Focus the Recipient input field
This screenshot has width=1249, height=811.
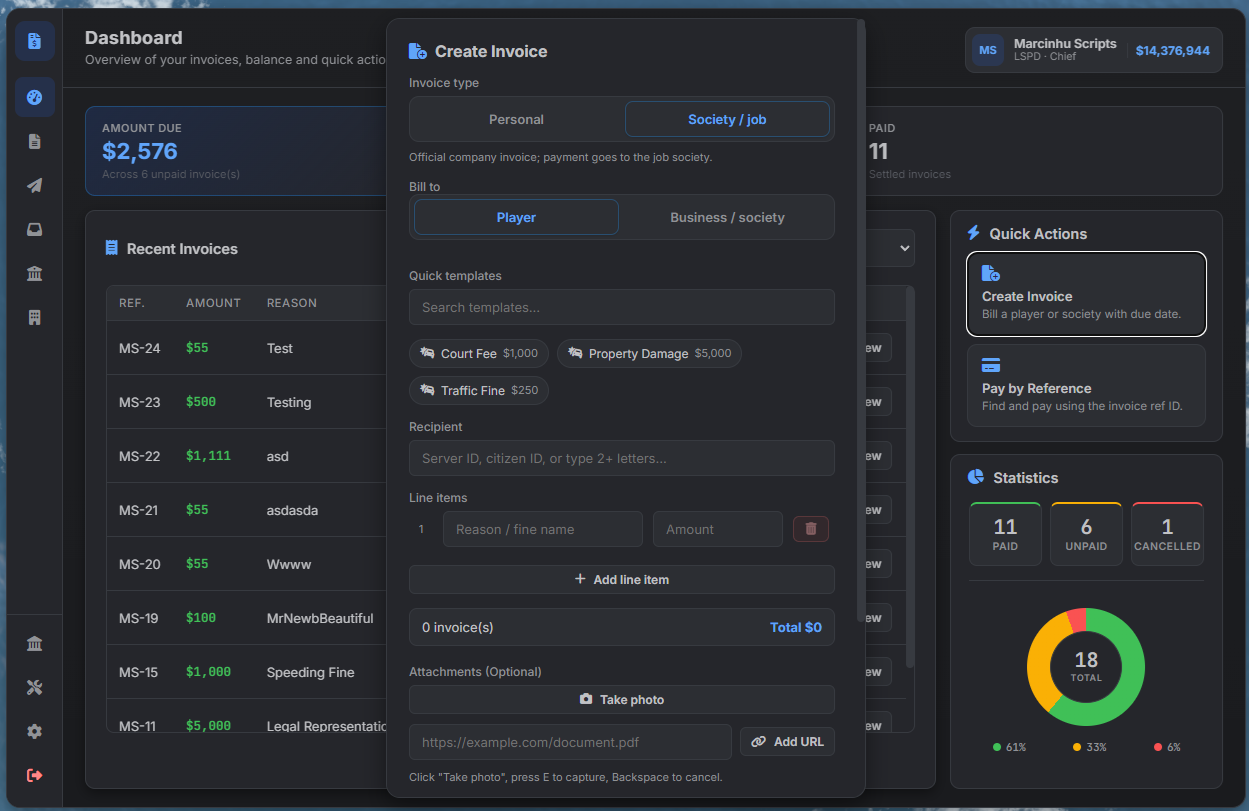point(622,458)
